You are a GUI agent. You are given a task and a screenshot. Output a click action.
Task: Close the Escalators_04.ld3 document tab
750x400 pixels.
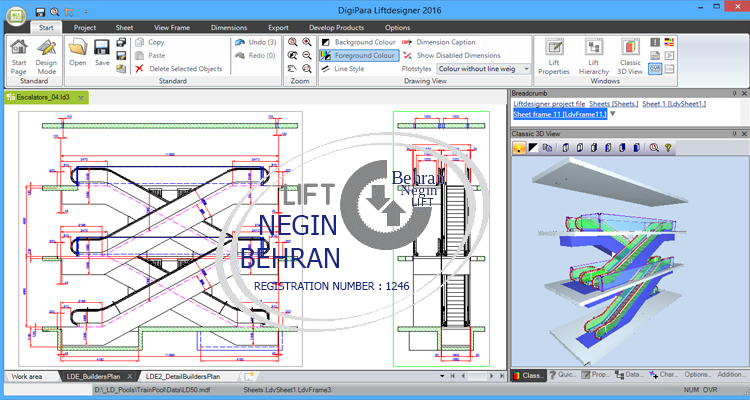point(81,98)
